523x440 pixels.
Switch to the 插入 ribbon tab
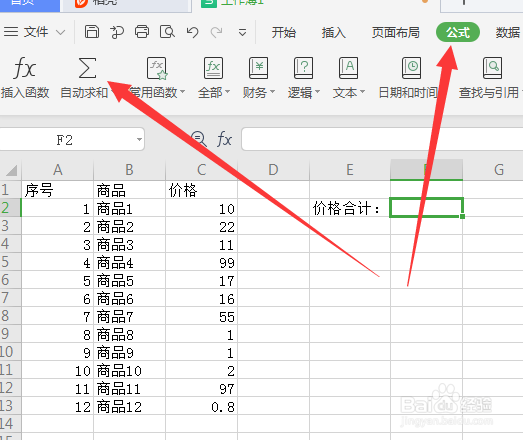coord(334,32)
